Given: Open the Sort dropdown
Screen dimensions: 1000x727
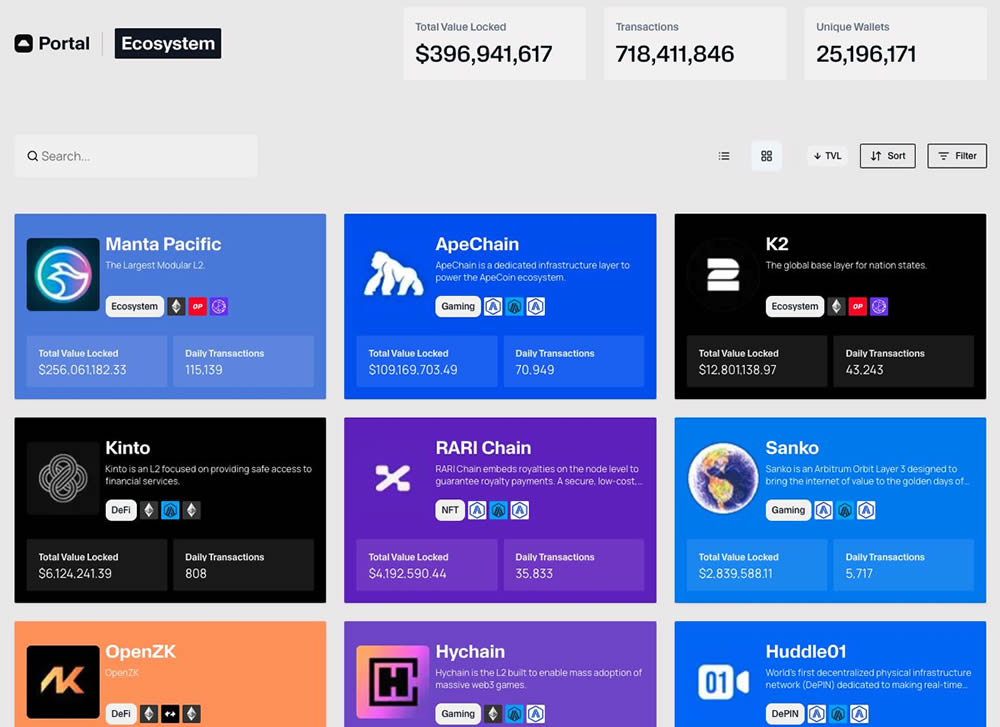Looking at the screenshot, I should click(x=887, y=156).
